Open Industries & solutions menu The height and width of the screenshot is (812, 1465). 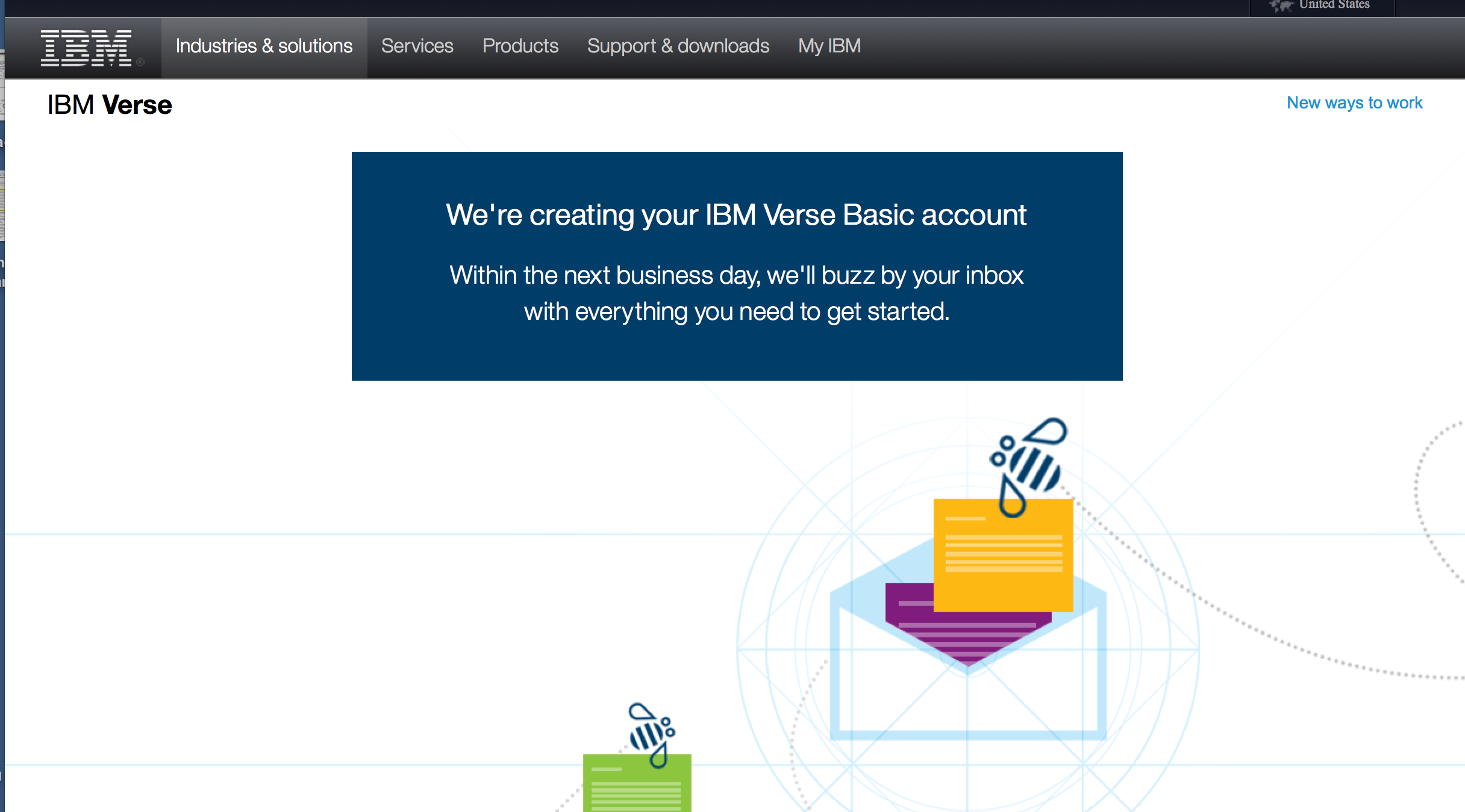pos(264,46)
